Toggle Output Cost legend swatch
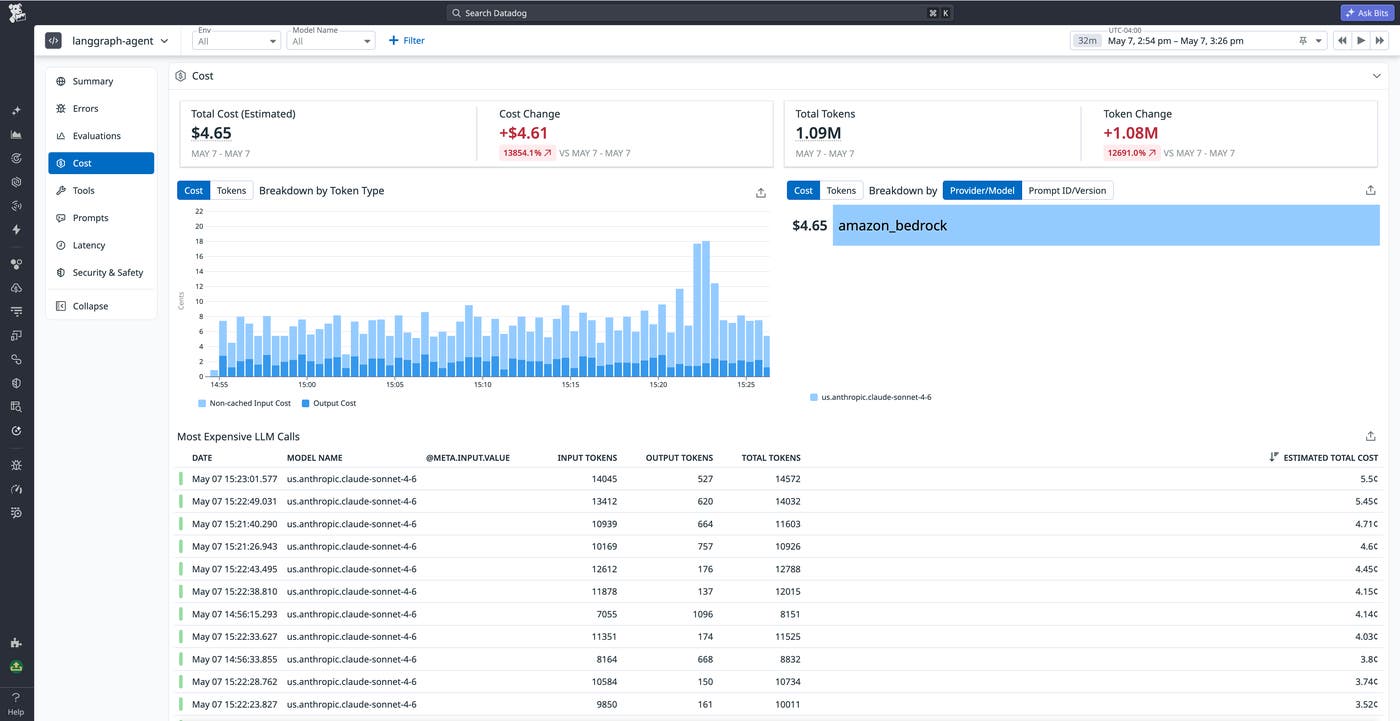The image size is (1400, 721). click(x=306, y=403)
